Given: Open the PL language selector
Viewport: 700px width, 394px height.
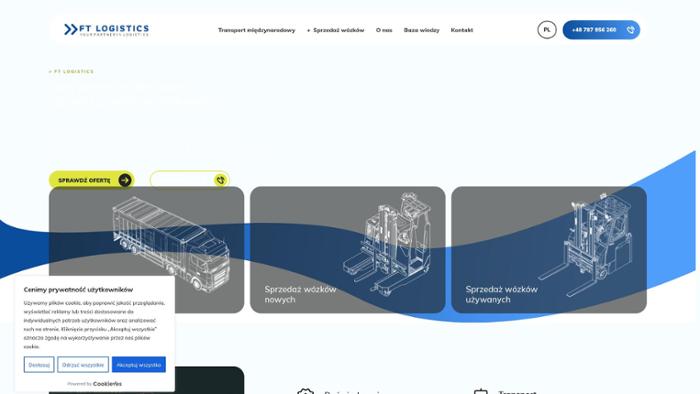Looking at the screenshot, I should point(546,30).
